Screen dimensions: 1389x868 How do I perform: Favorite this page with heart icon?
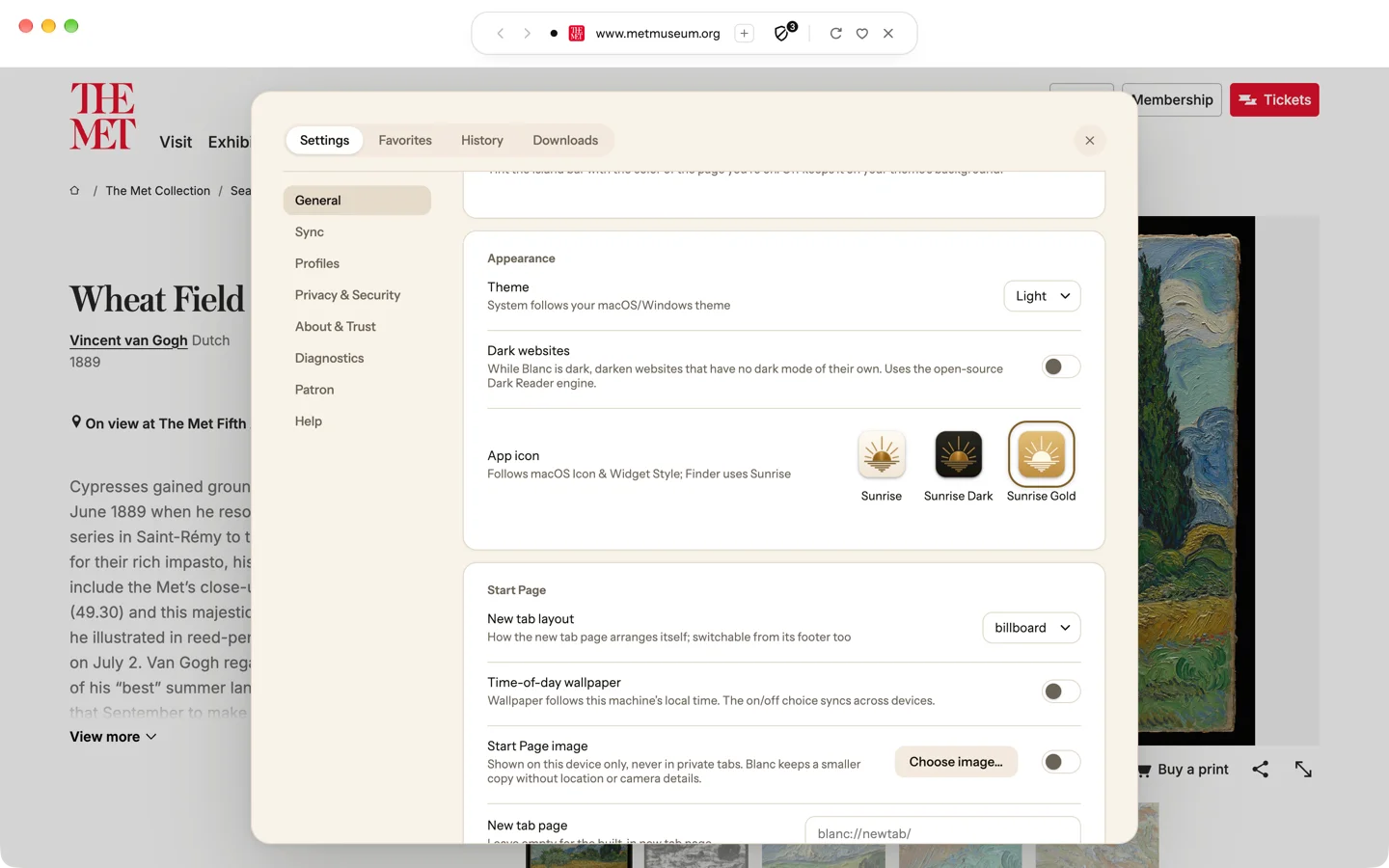[862, 34]
